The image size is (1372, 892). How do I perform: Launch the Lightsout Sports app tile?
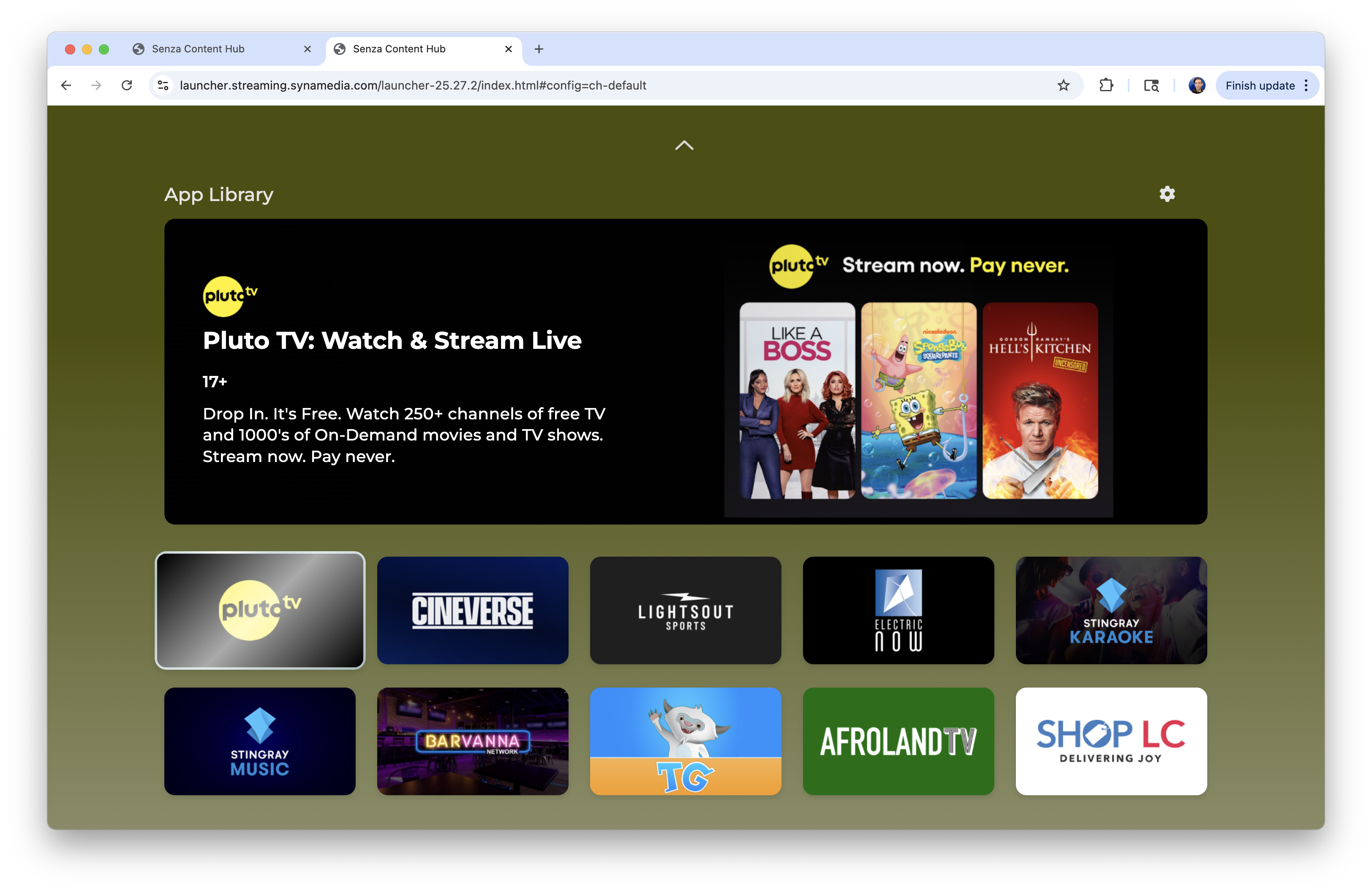click(x=686, y=610)
